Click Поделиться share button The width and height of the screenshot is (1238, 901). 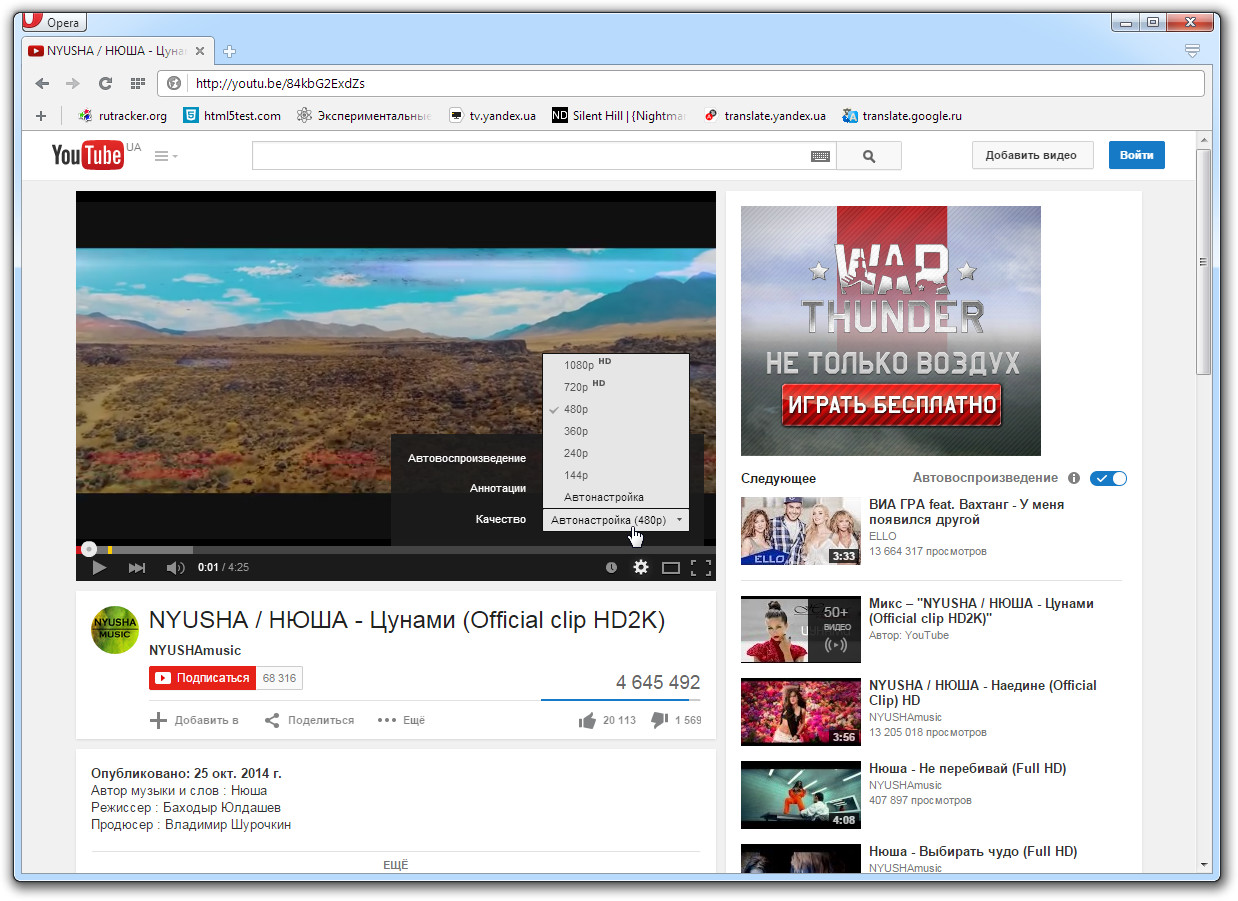(309, 720)
